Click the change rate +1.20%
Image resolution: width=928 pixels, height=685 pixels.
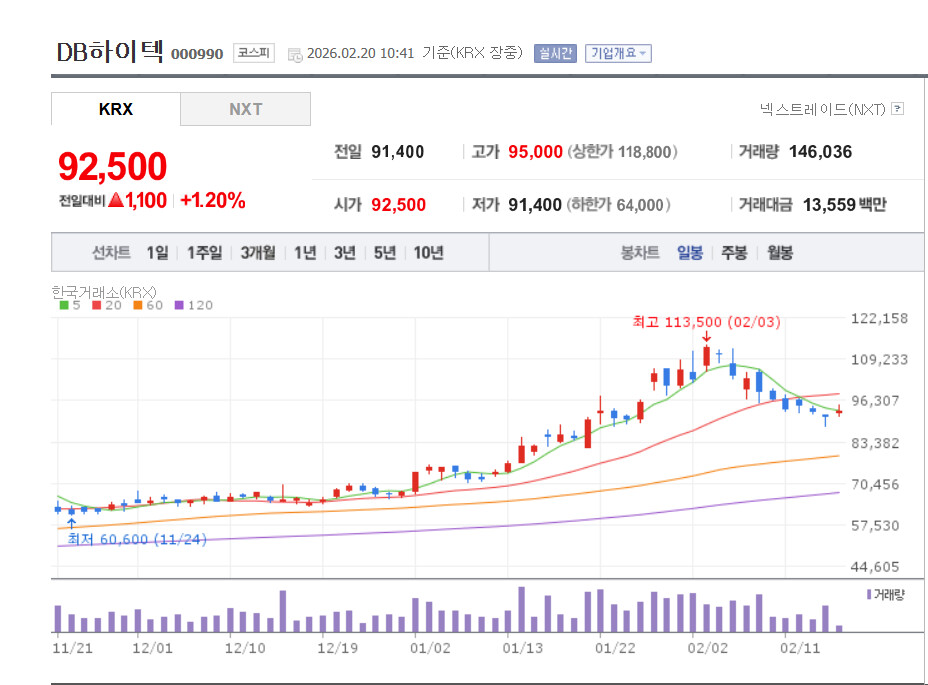(x=212, y=200)
